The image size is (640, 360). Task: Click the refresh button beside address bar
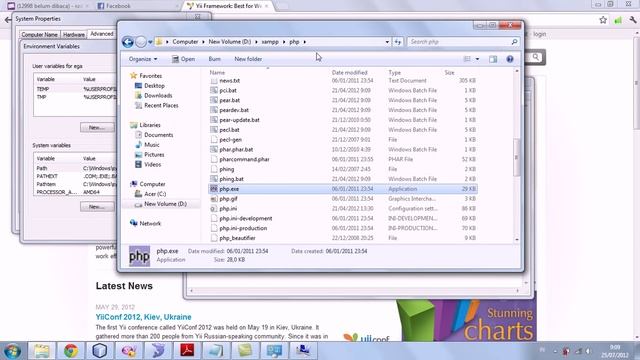(x=398, y=42)
